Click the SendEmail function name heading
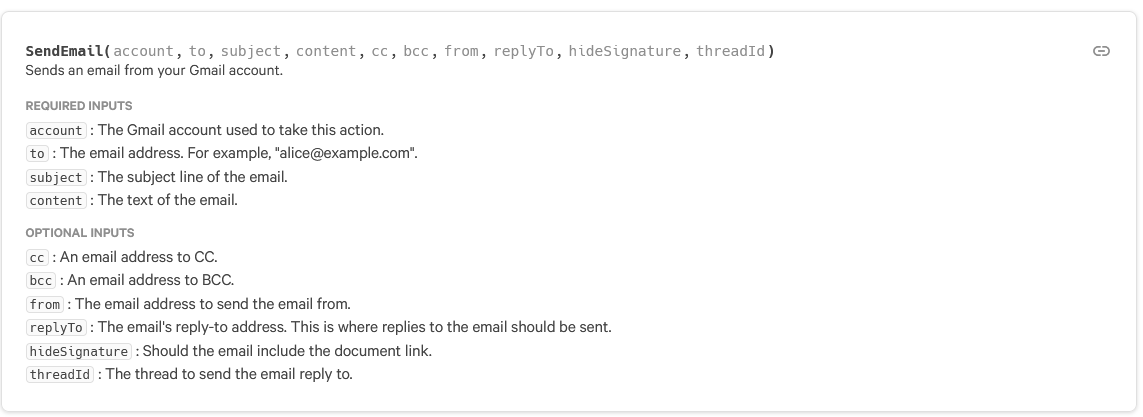The image size is (1143, 417). pyautogui.click(x=65, y=51)
